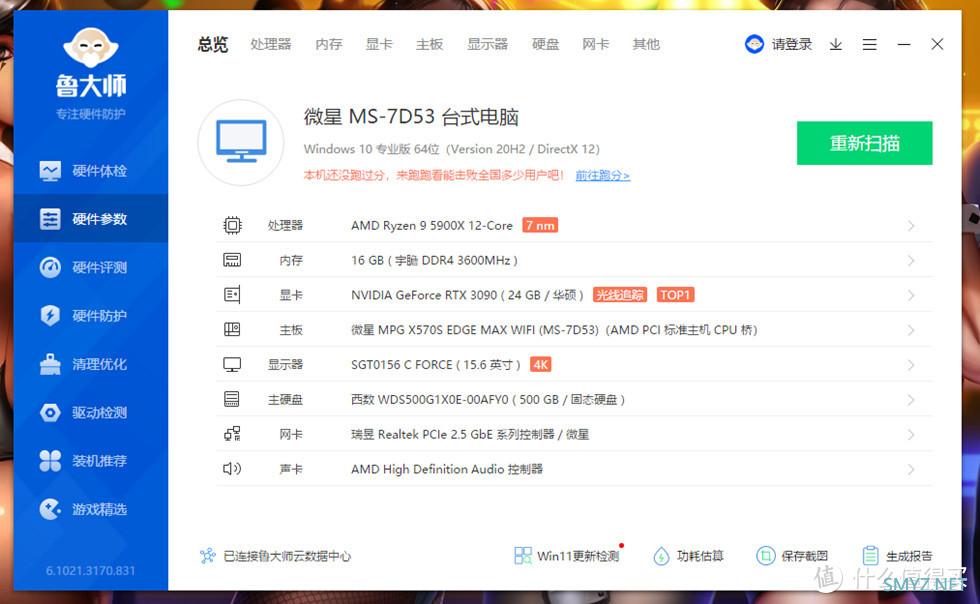Image resolution: width=980 pixels, height=604 pixels.
Task: Click the 主板 motherboard icon
Action: [232, 330]
